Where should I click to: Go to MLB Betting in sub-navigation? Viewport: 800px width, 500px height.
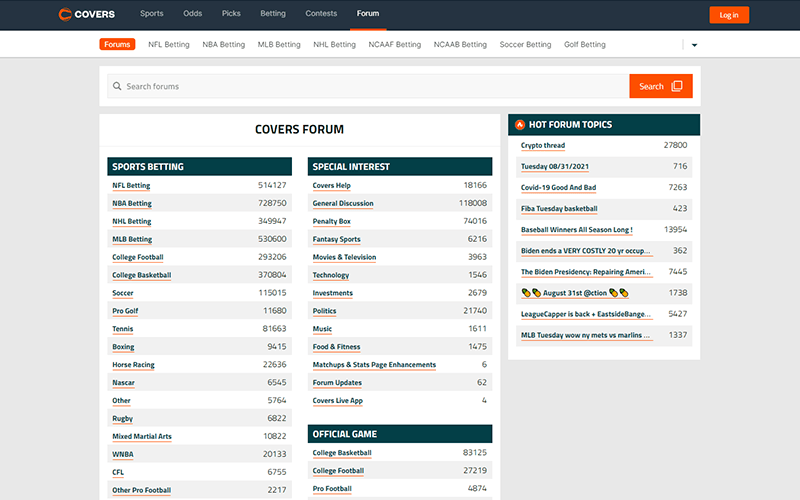click(279, 44)
